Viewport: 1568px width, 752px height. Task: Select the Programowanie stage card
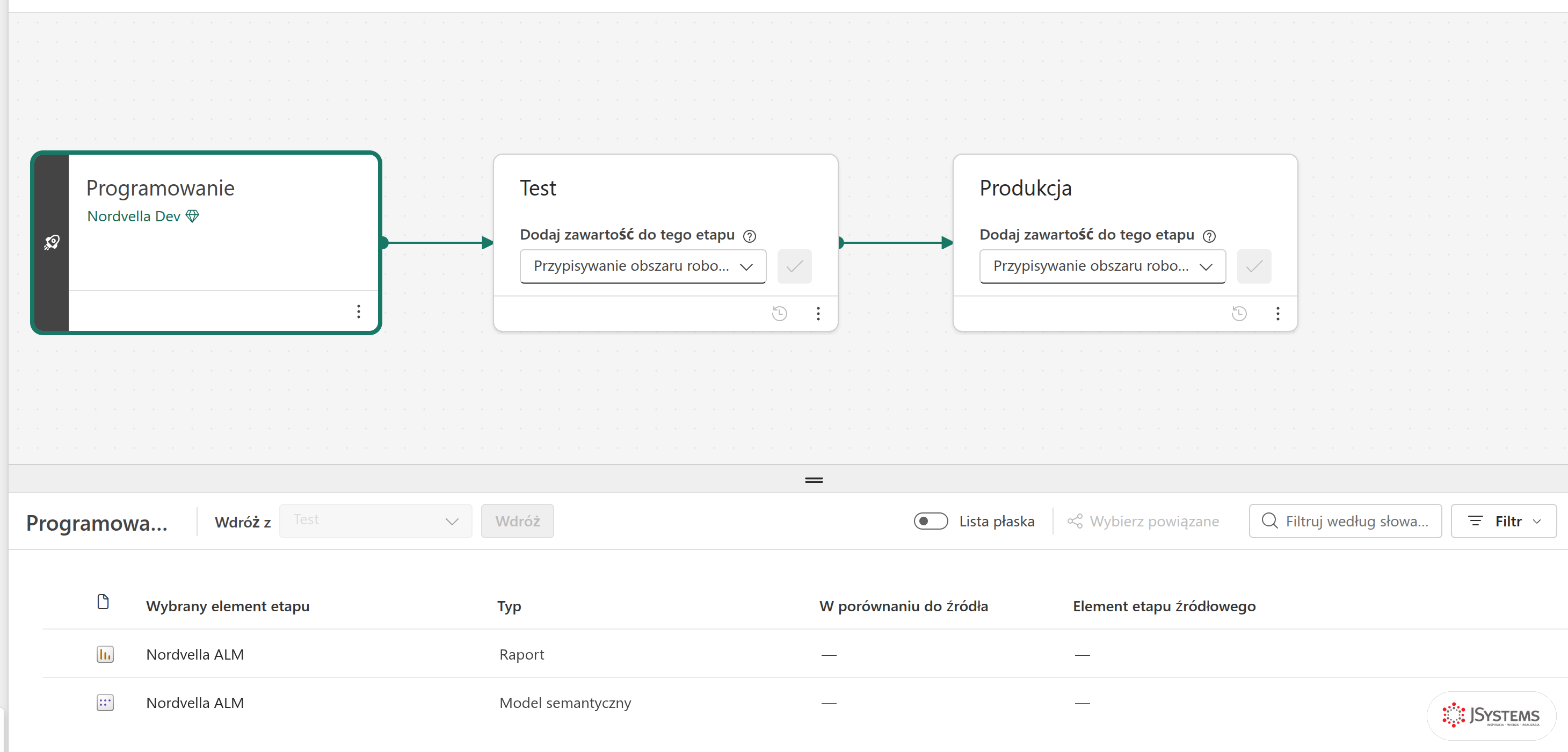point(206,242)
